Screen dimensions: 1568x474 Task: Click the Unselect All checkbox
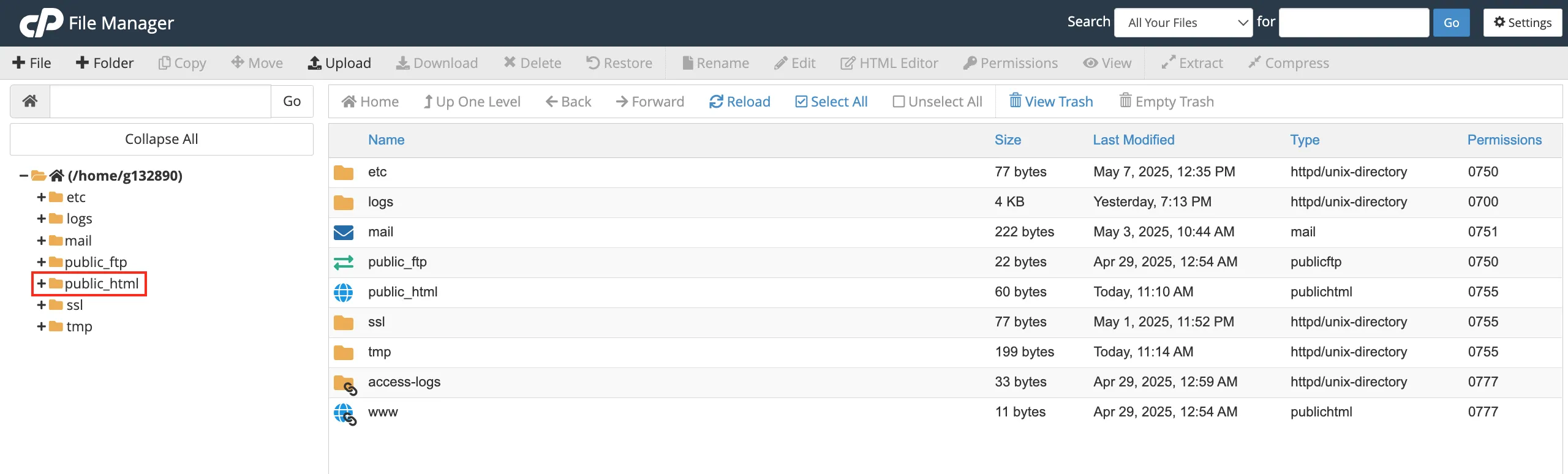pyautogui.click(x=899, y=102)
